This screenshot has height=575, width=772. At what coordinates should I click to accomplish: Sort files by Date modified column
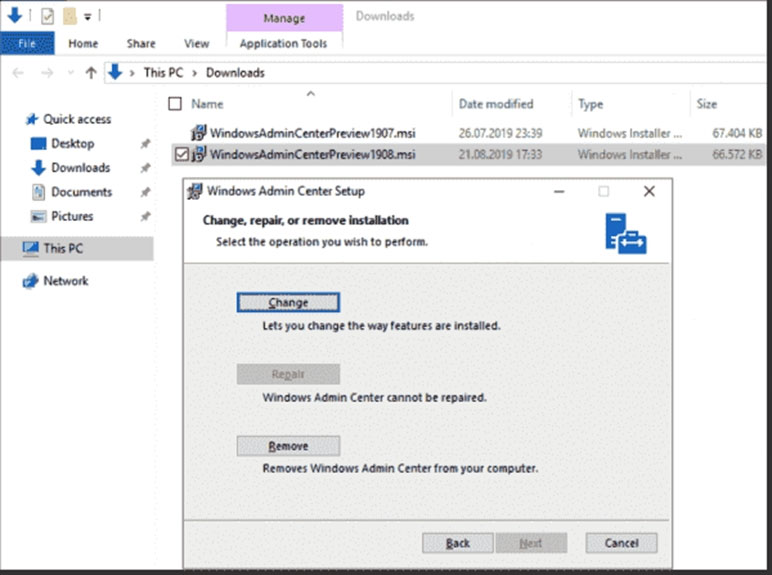tap(496, 104)
